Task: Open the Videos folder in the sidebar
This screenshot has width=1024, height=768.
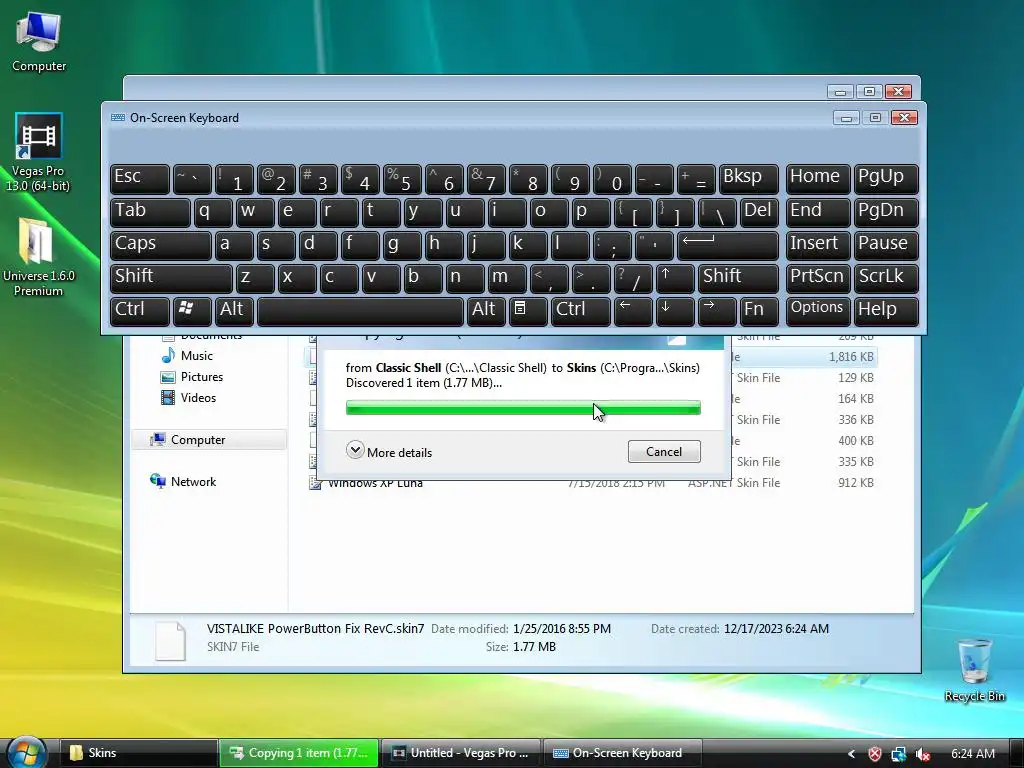Action: (189, 398)
